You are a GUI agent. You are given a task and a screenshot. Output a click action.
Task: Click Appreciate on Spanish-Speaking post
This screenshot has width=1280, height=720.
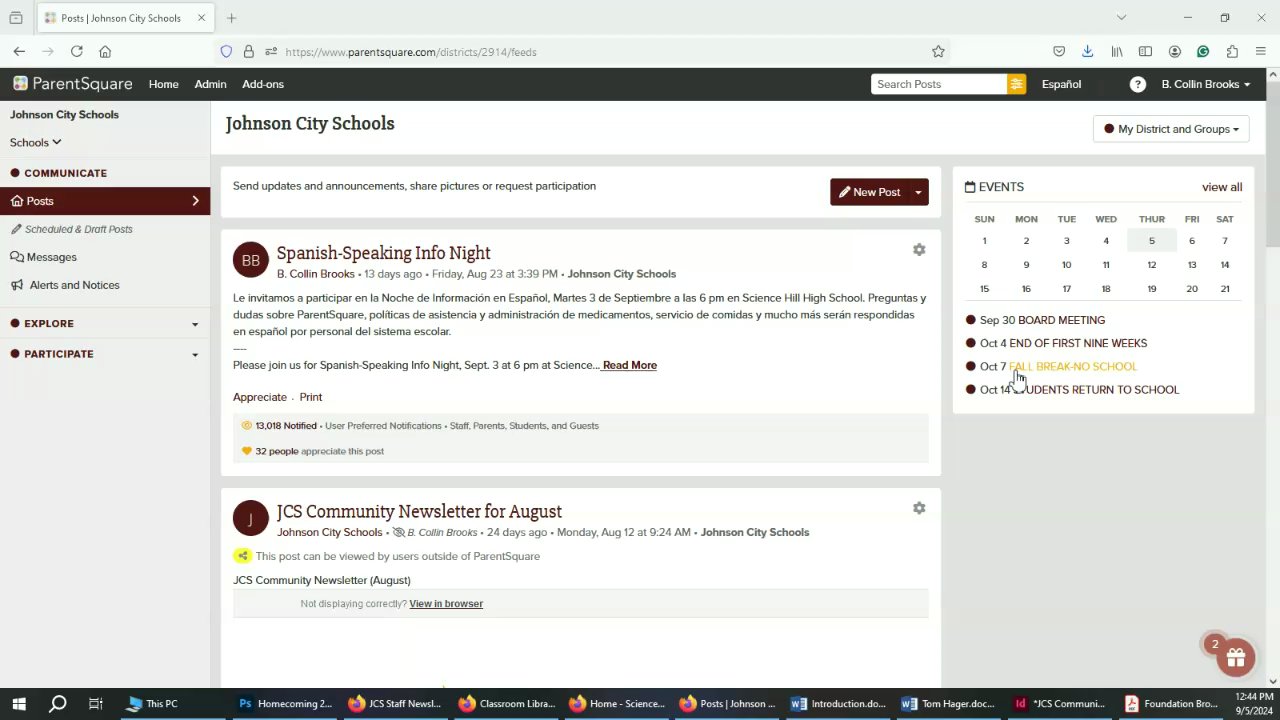[x=260, y=397]
